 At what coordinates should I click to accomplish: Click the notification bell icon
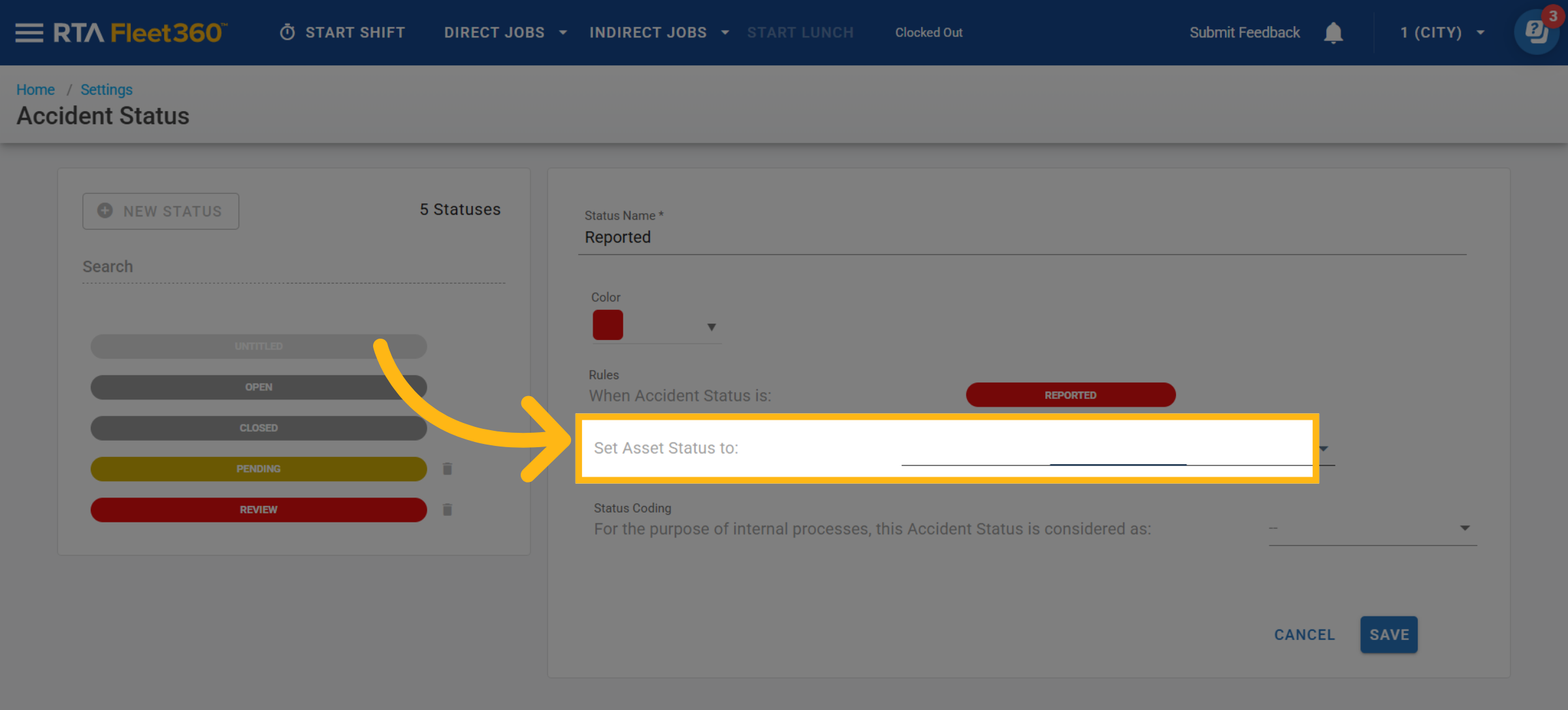(x=1333, y=33)
